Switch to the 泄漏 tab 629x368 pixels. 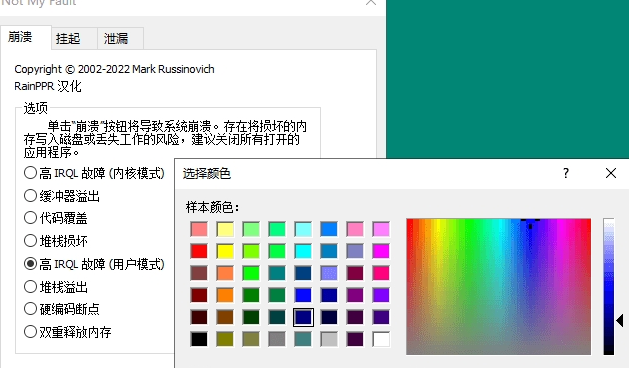120,39
